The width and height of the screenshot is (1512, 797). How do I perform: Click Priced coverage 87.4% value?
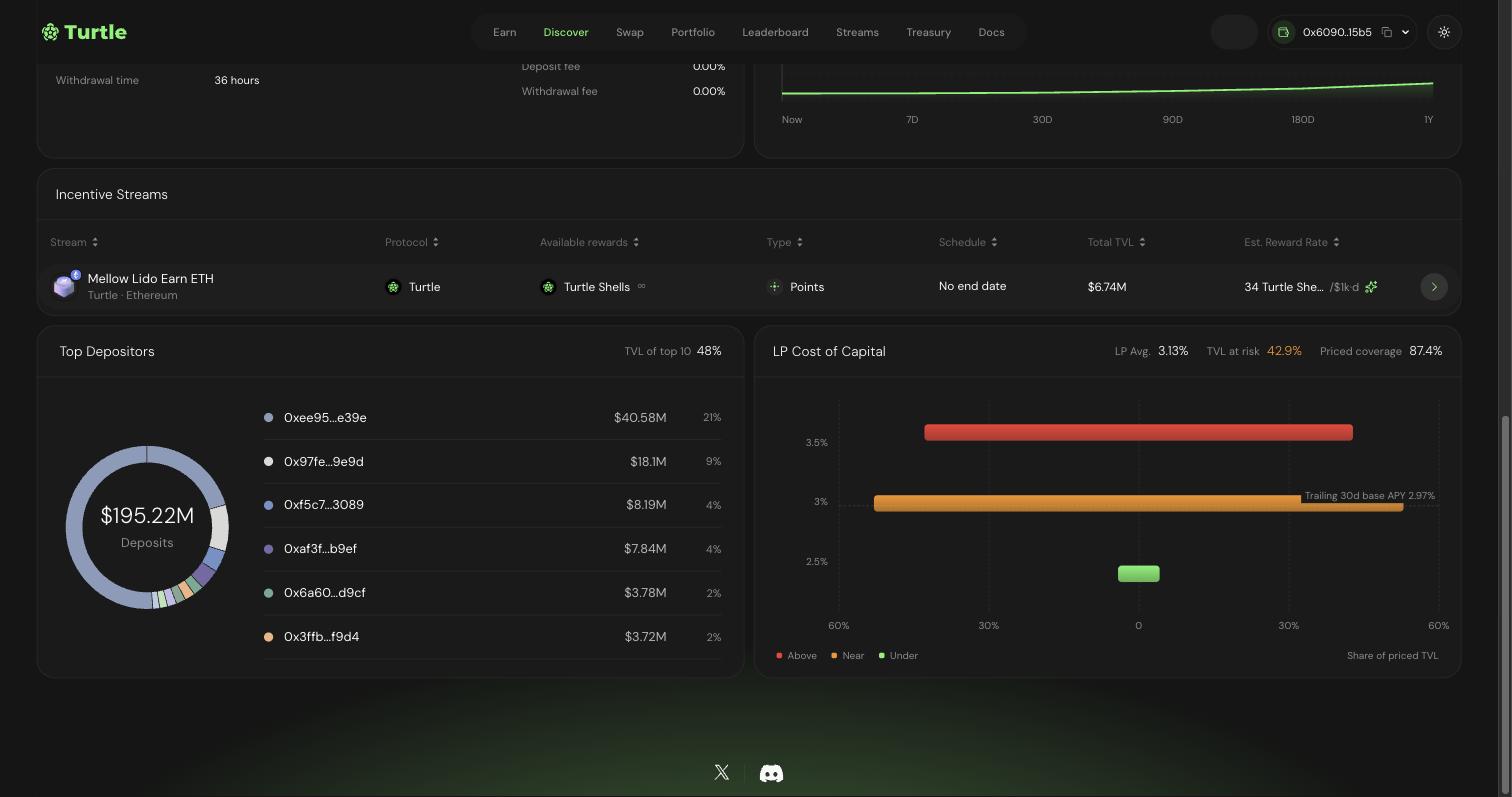1426,351
